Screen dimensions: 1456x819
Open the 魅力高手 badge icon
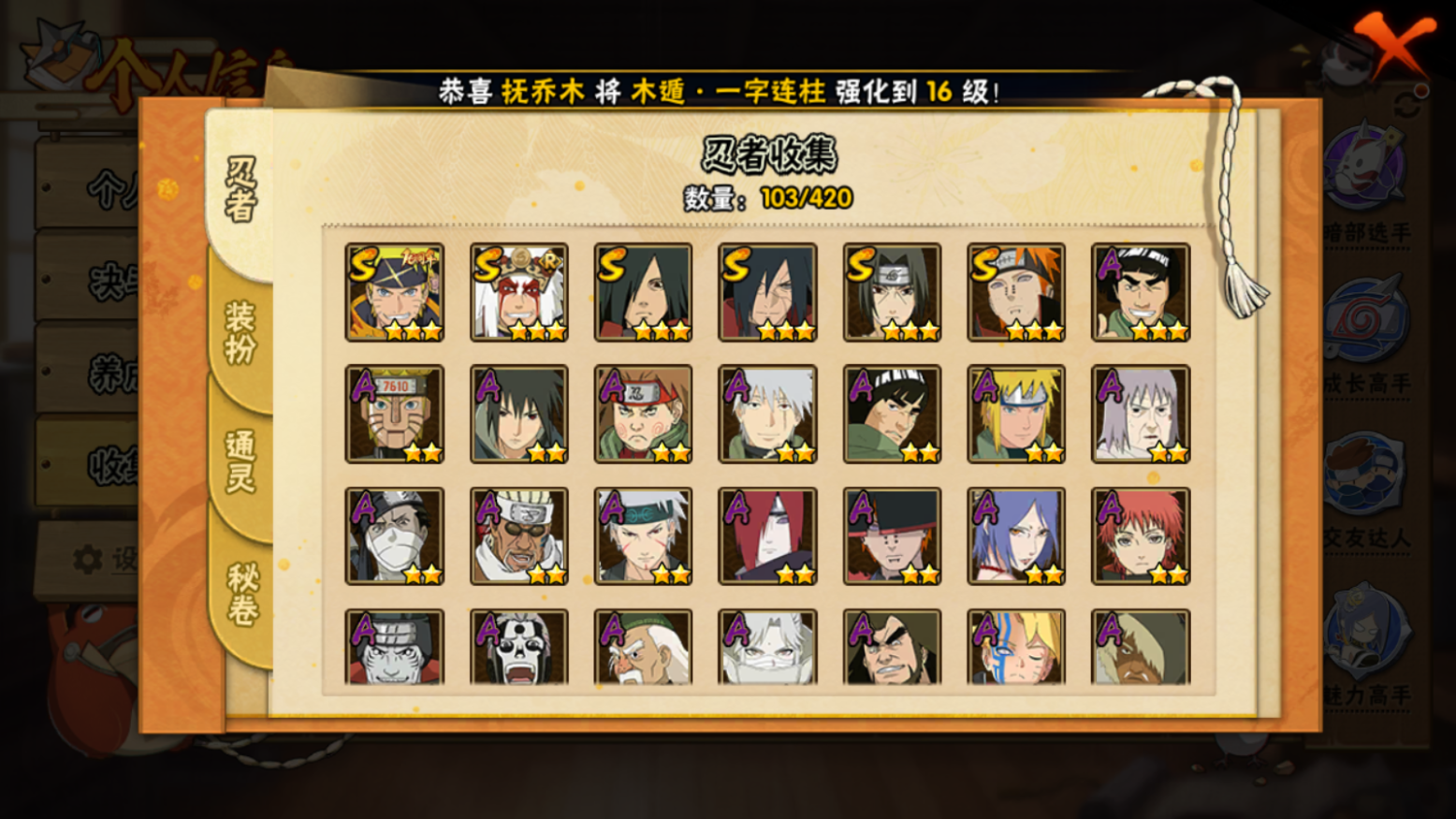pyautogui.click(x=1365, y=630)
